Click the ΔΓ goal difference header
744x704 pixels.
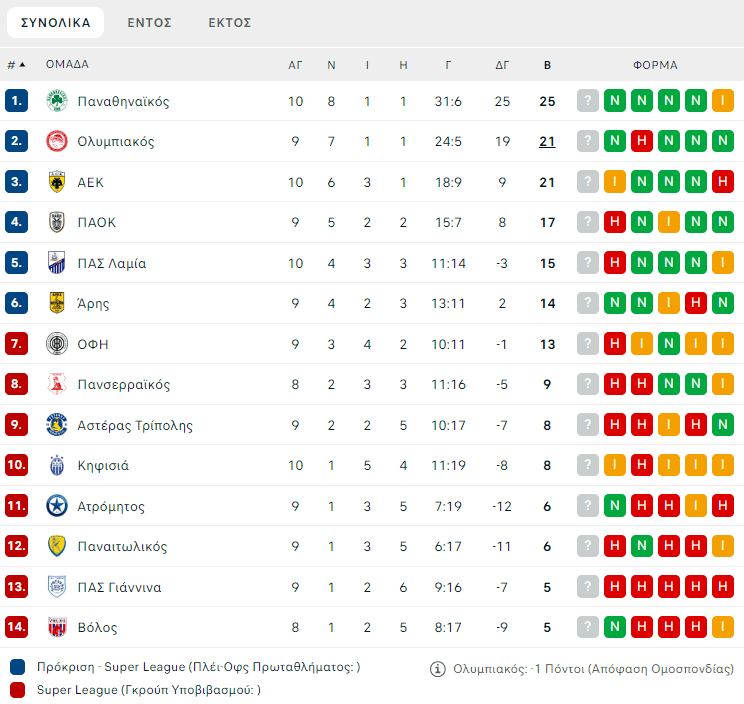[x=502, y=65]
